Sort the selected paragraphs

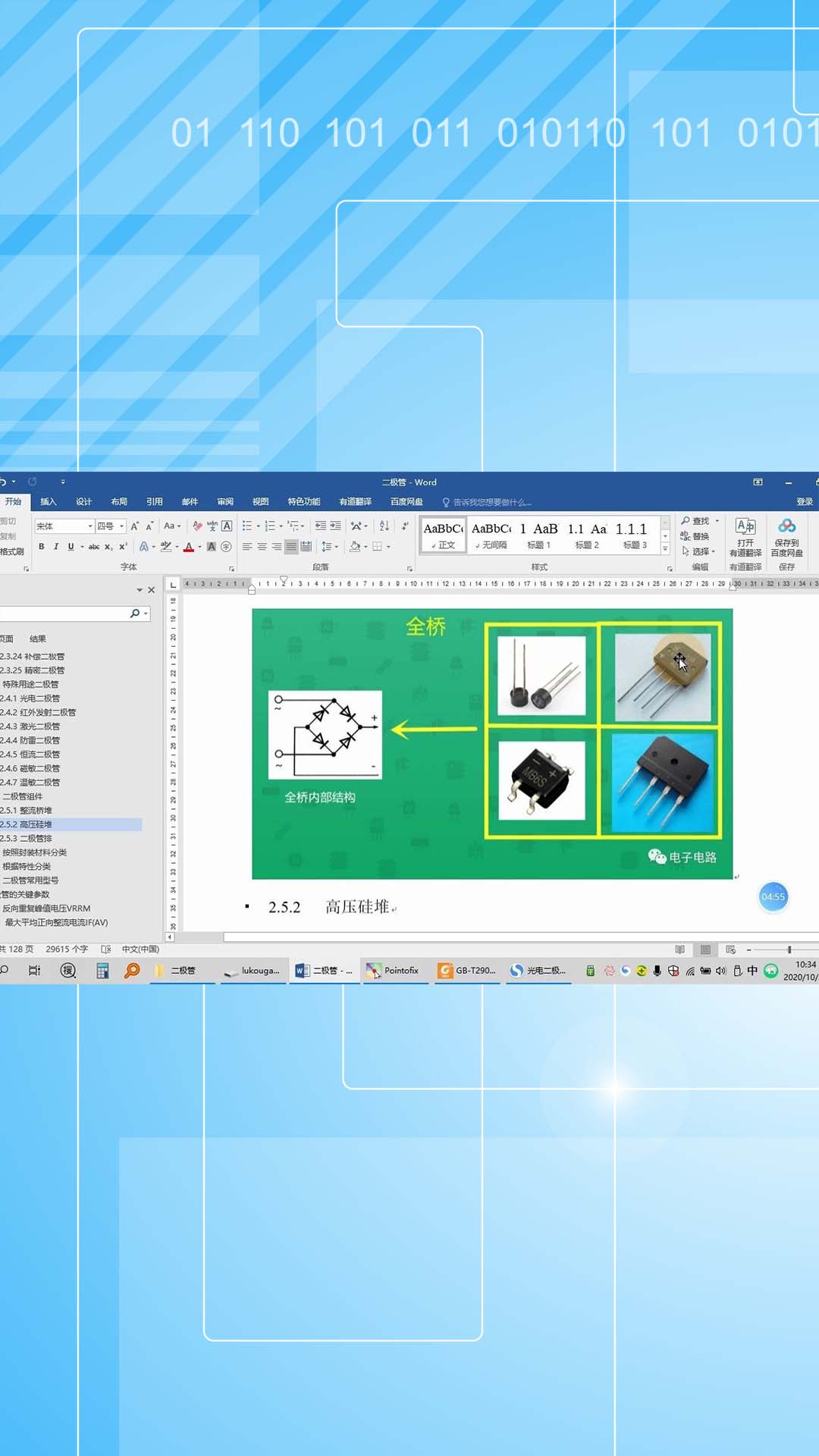(384, 526)
